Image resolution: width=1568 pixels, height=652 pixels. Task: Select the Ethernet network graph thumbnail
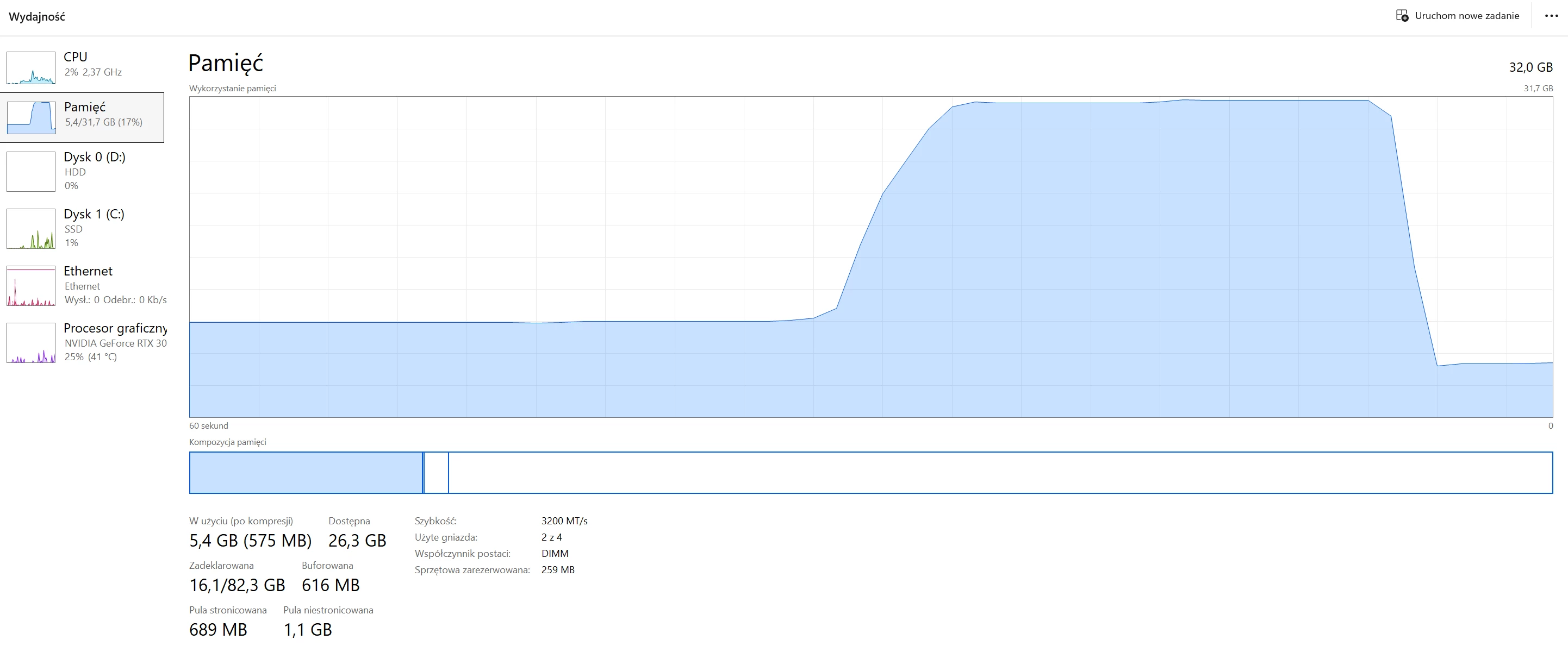pos(30,285)
